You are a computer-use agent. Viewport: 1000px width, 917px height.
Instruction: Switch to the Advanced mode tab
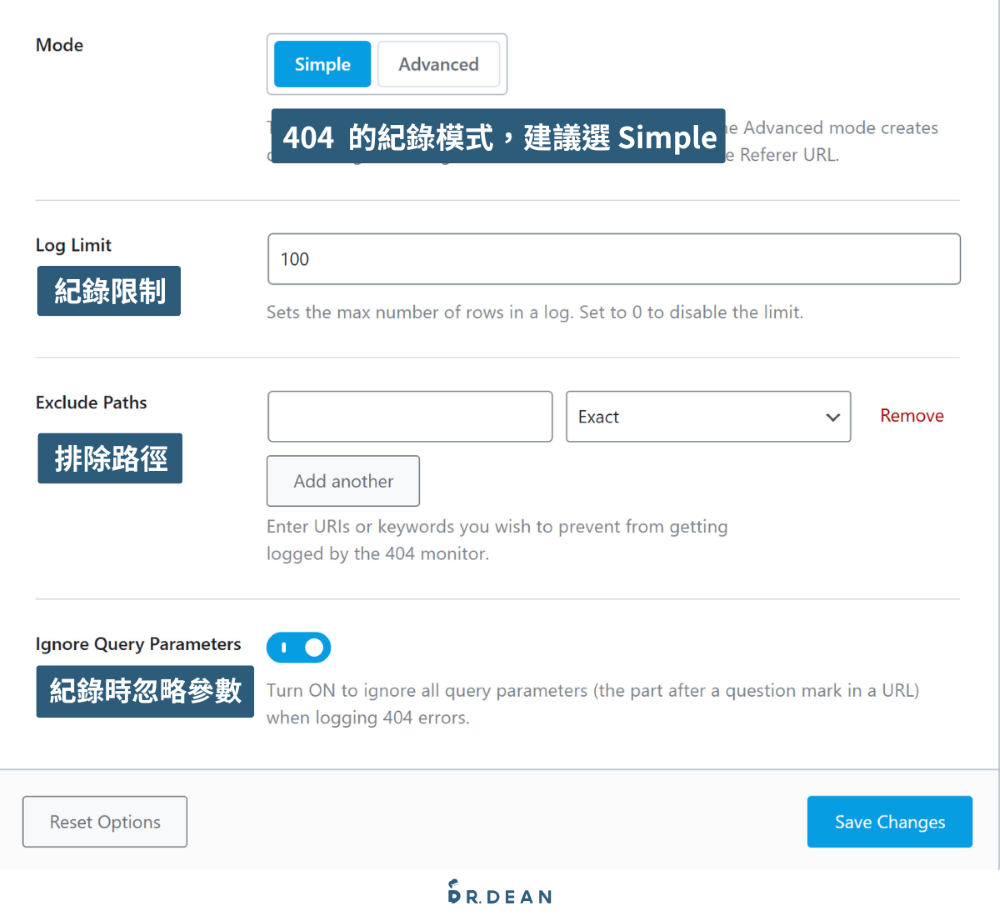coord(438,63)
